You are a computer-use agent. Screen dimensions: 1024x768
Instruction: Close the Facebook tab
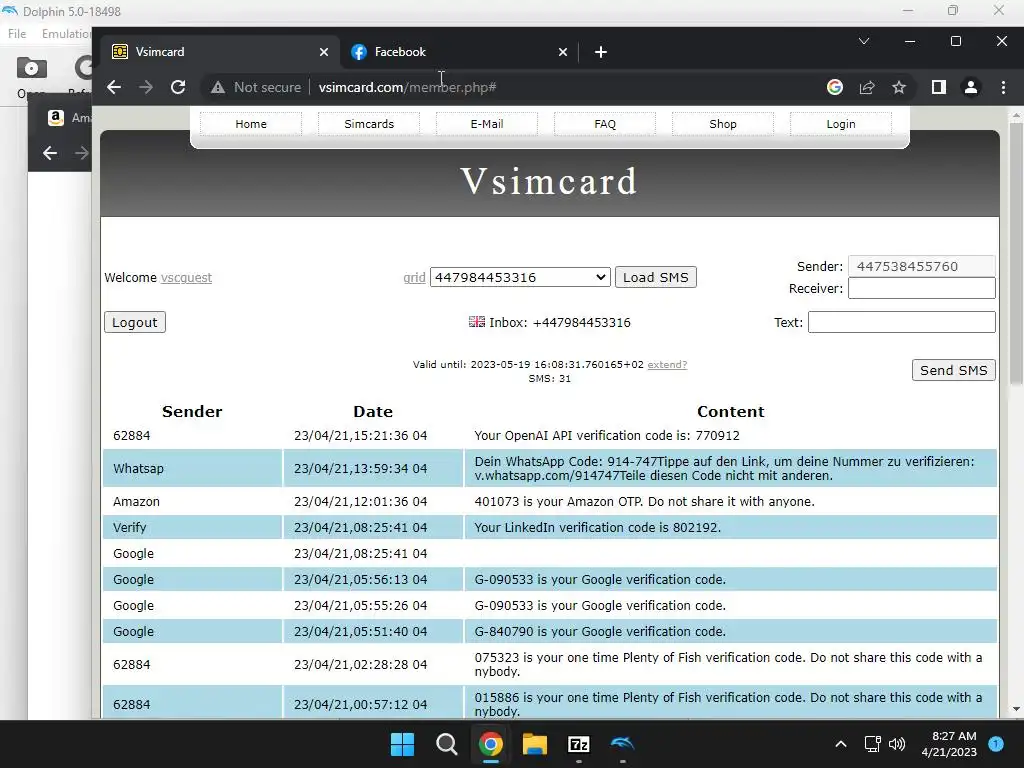pos(563,52)
